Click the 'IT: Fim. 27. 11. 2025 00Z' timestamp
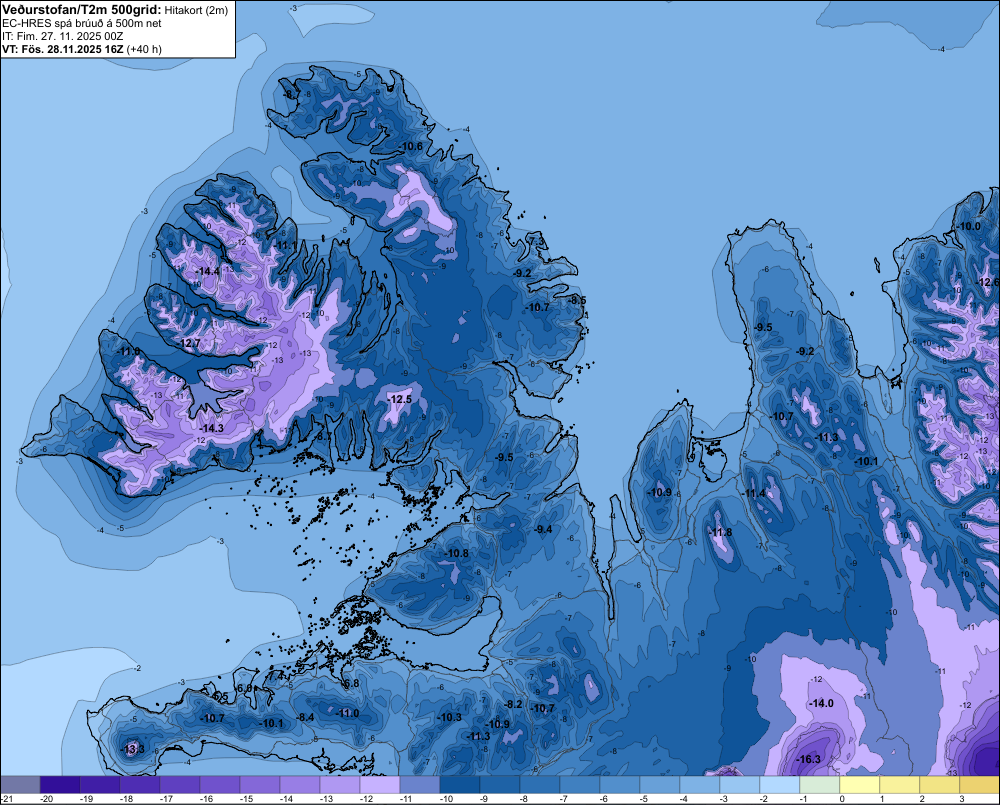Screen dimensions: 1000x805 [x=62, y=36]
